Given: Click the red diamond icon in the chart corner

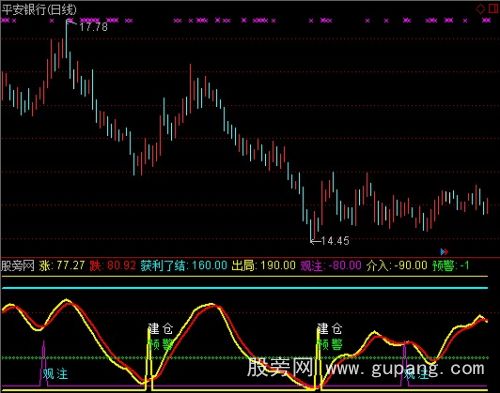Looking at the screenshot, I should [480, 9].
